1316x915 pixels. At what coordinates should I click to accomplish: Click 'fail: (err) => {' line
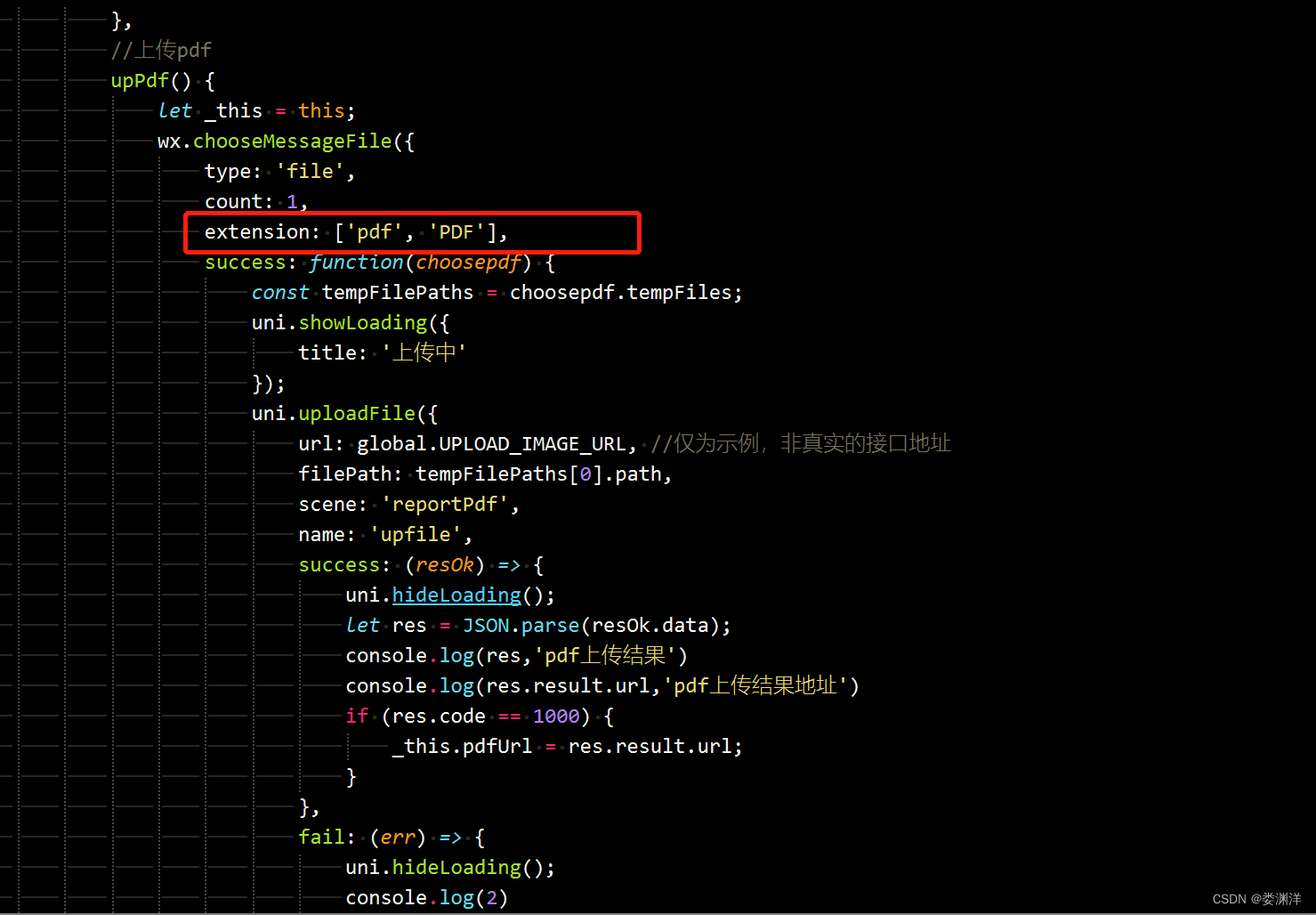pos(392,837)
